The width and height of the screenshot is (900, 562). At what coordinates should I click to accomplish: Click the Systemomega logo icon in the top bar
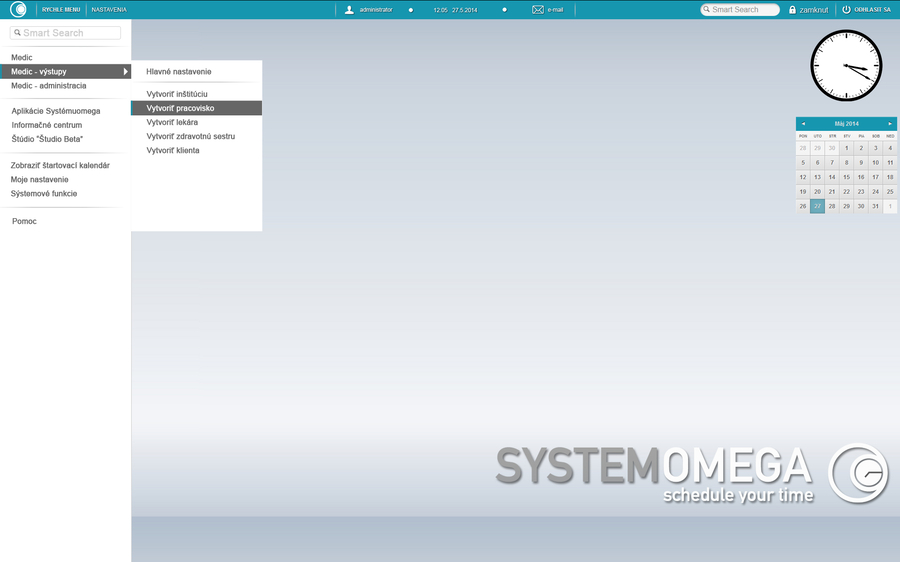[x=17, y=9]
